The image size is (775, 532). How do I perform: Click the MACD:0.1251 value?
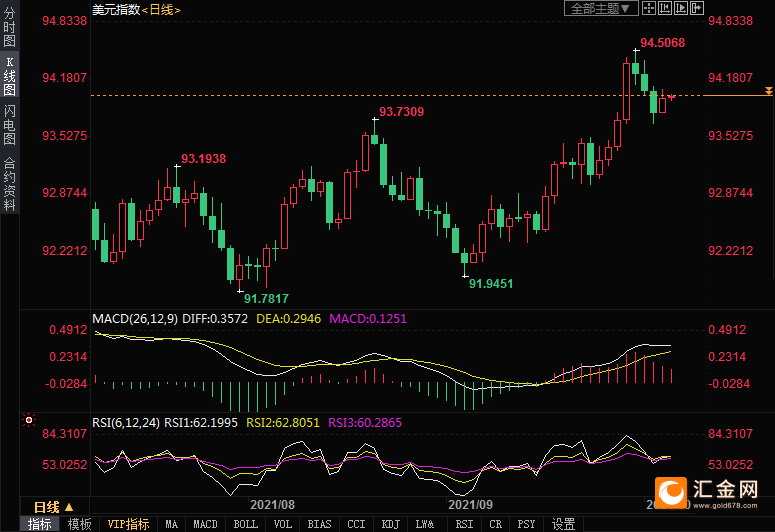coord(368,318)
